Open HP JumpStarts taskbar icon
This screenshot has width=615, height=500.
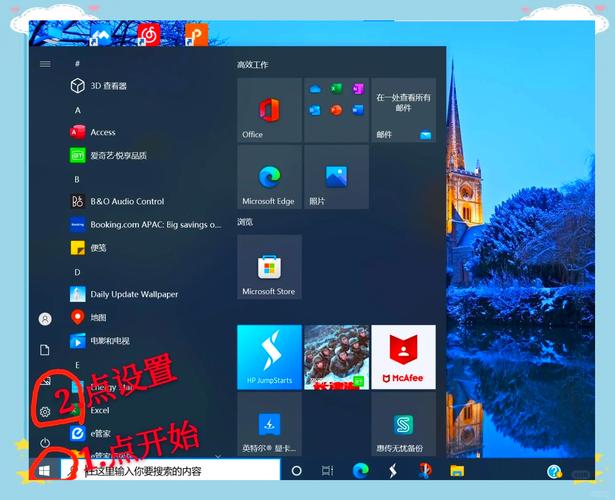tap(393, 471)
